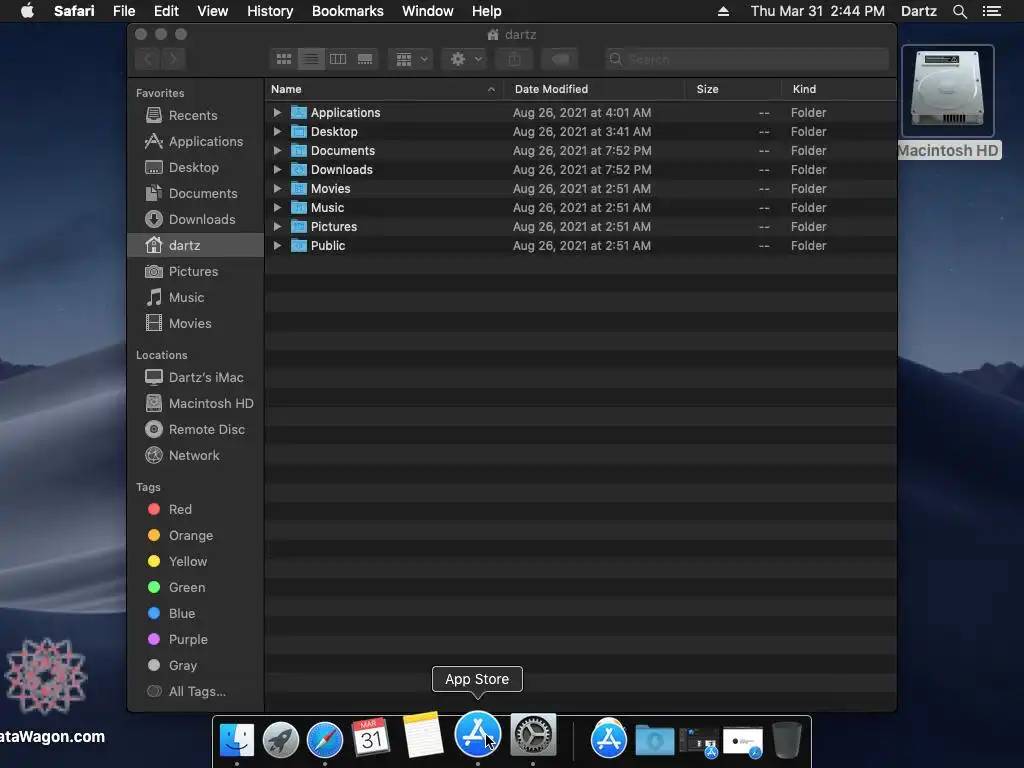Show All Tags in sidebar
The image size is (1024, 768).
(195, 692)
